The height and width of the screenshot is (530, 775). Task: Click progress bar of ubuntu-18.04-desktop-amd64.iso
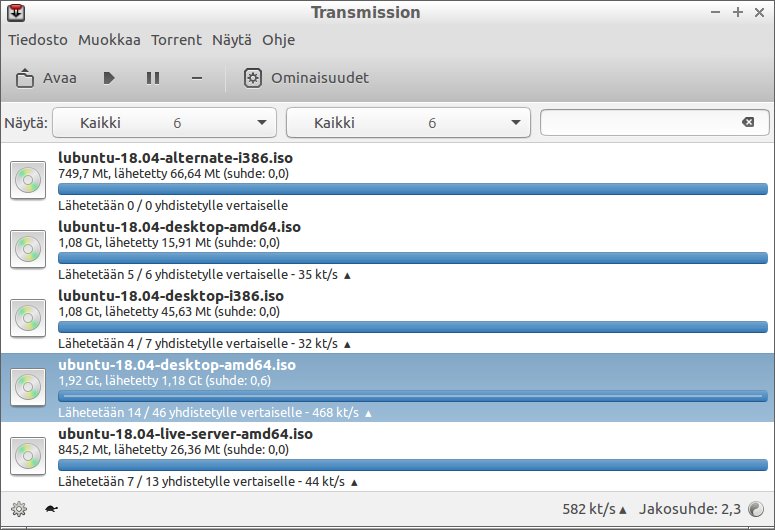point(413,396)
